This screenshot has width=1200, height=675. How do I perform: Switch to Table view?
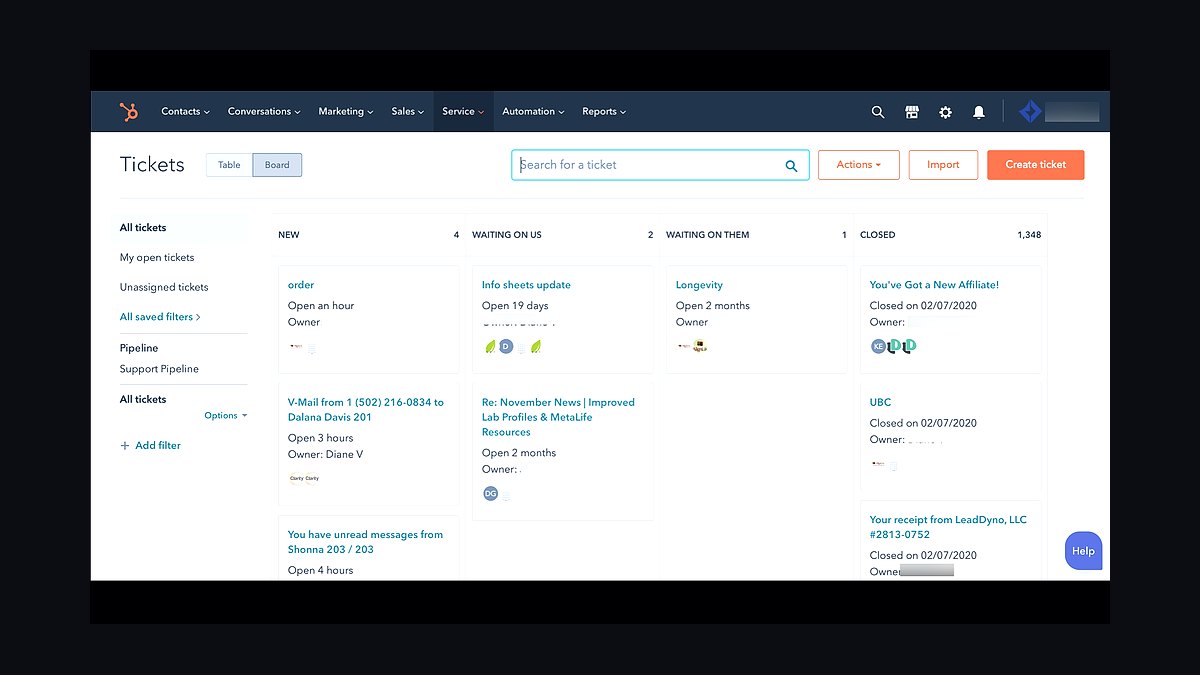[x=229, y=165]
